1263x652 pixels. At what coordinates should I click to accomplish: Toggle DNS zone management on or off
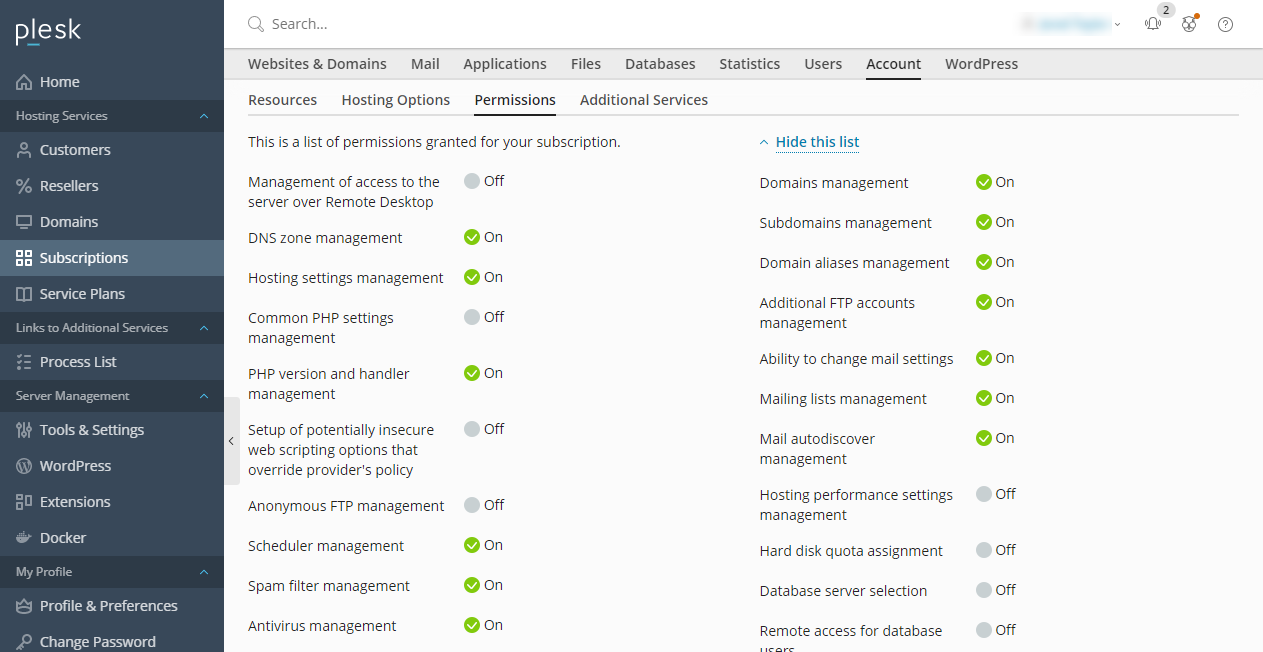click(x=471, y=237)
